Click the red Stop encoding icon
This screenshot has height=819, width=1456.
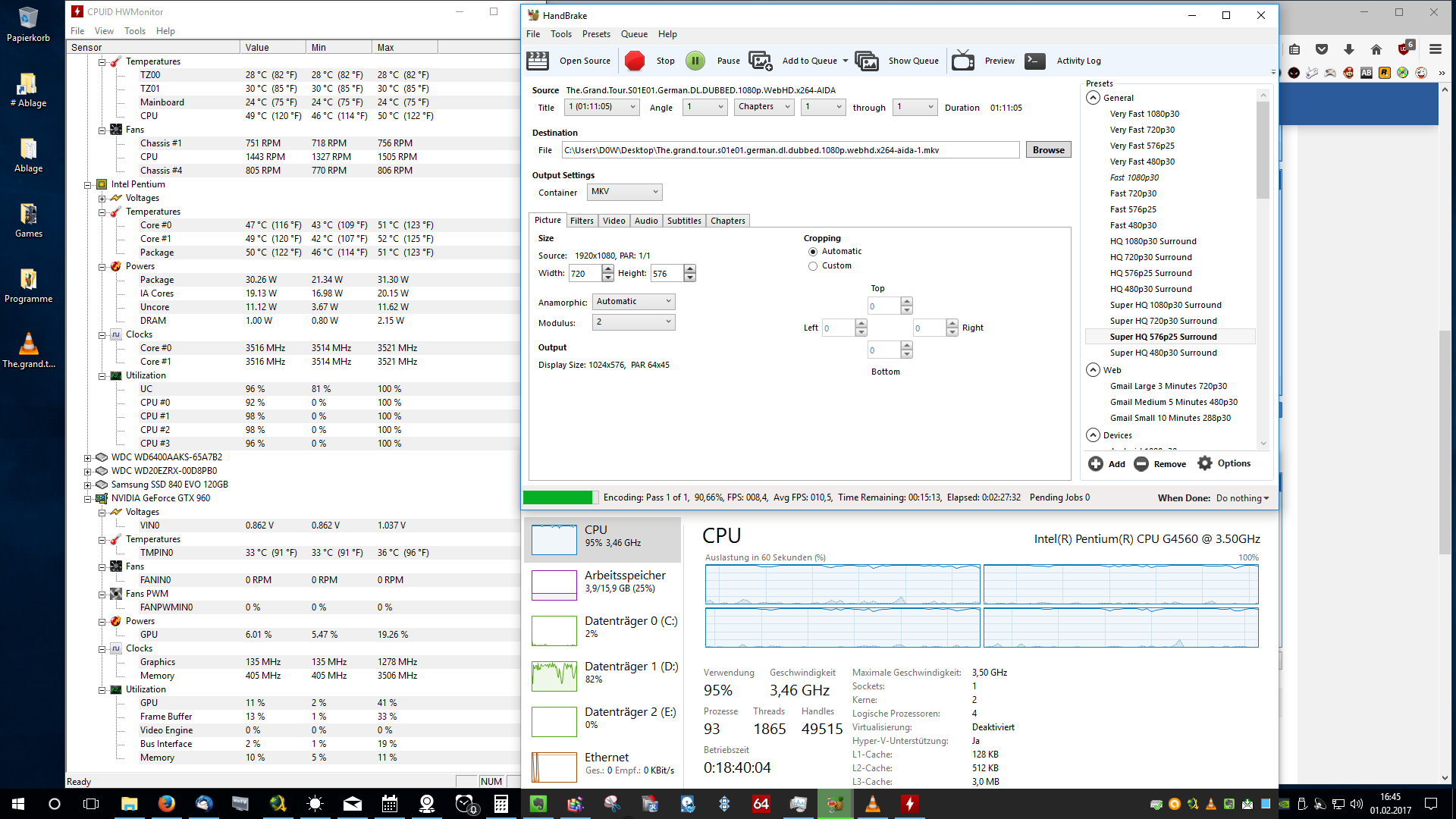(635, 61)
